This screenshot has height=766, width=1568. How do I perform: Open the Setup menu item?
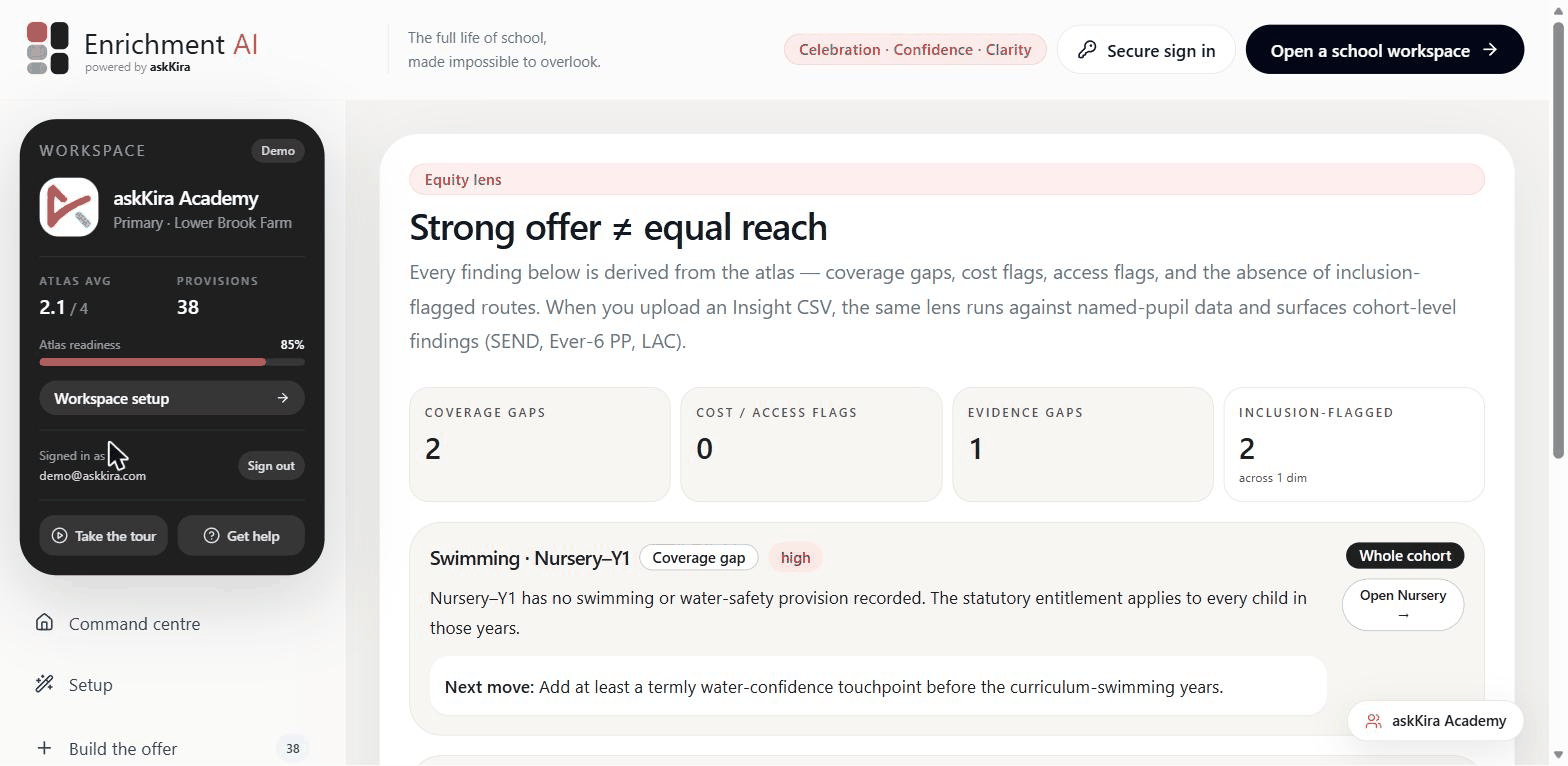click(x=172, y=685)
